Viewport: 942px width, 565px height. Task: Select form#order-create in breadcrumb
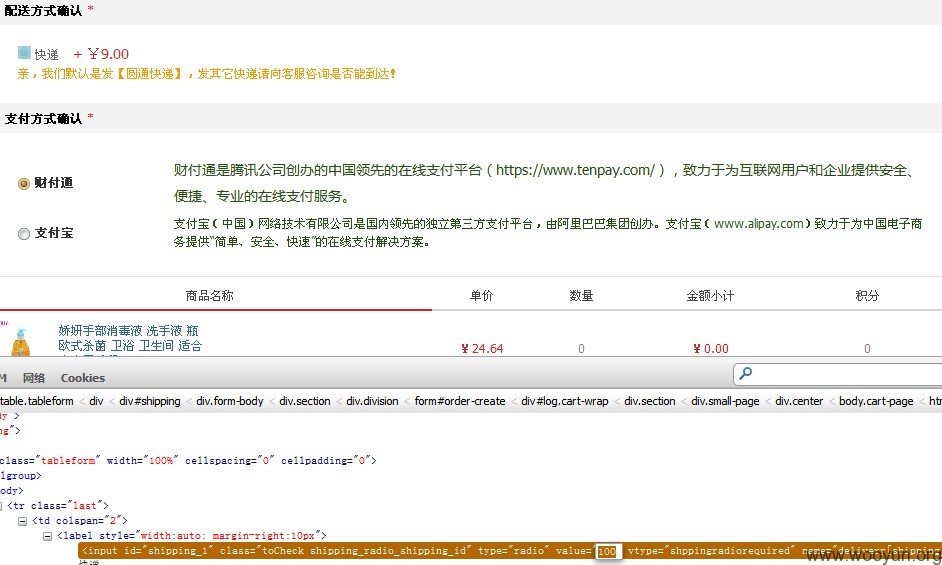(x=460, y=401)
